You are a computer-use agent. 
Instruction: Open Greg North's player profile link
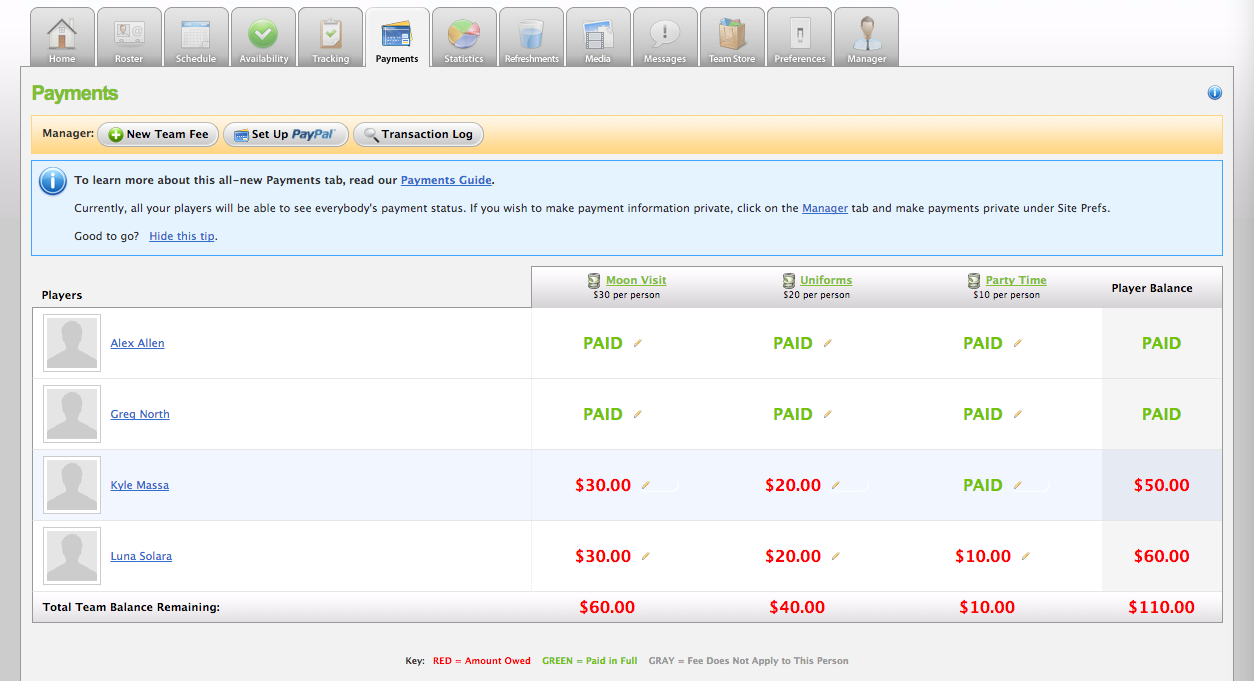(x=140, y=414)
